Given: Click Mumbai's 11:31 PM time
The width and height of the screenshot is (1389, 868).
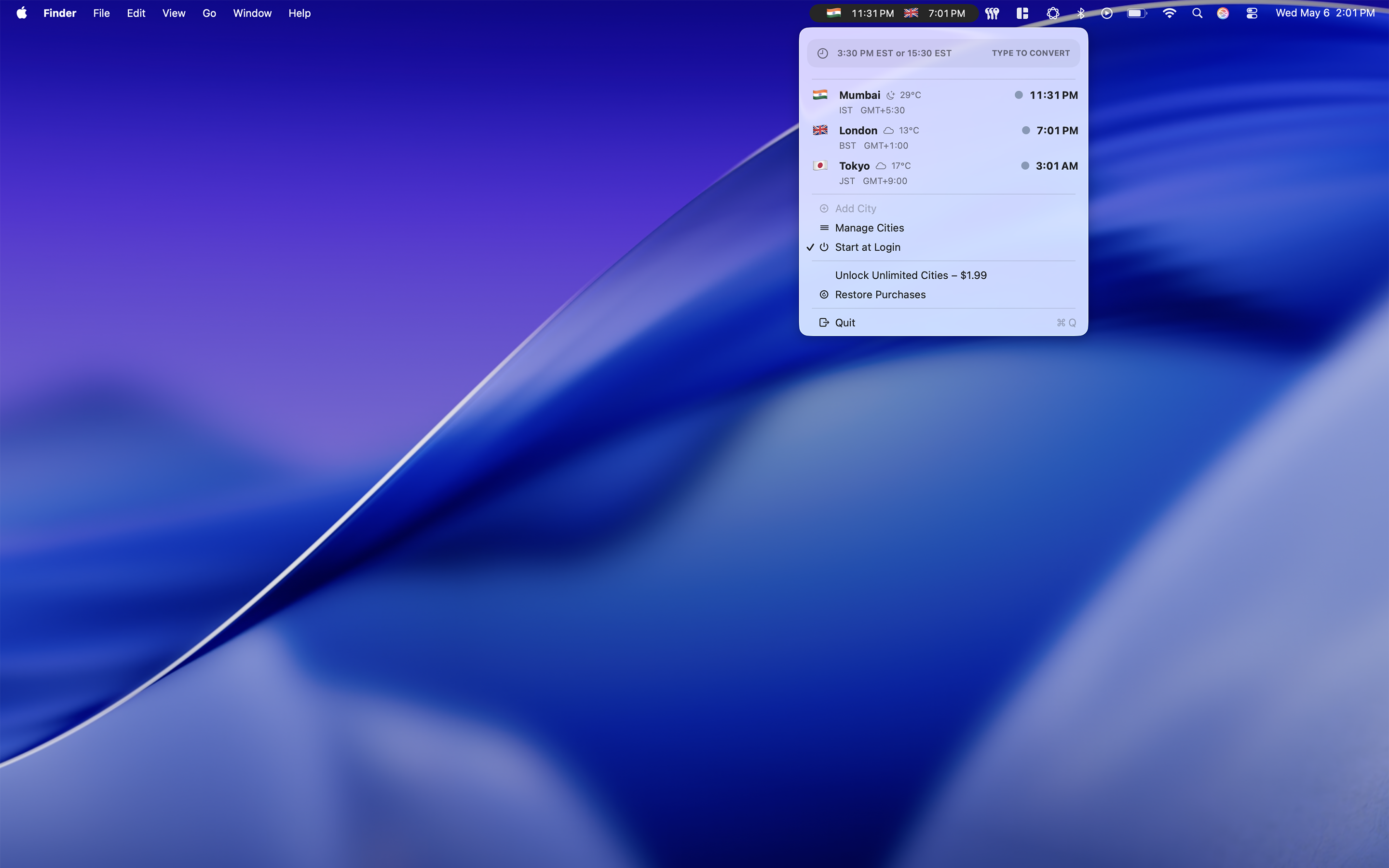Looking at the screenshot, I should 1054,95.
